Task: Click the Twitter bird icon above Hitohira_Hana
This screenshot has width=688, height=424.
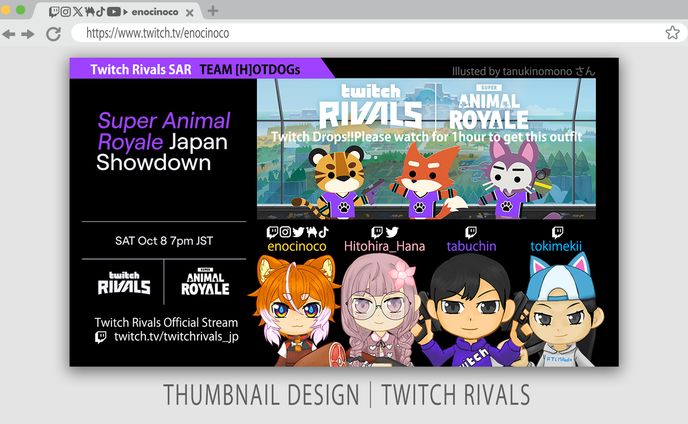Action: pyautogui.click(x=391, y=232)
